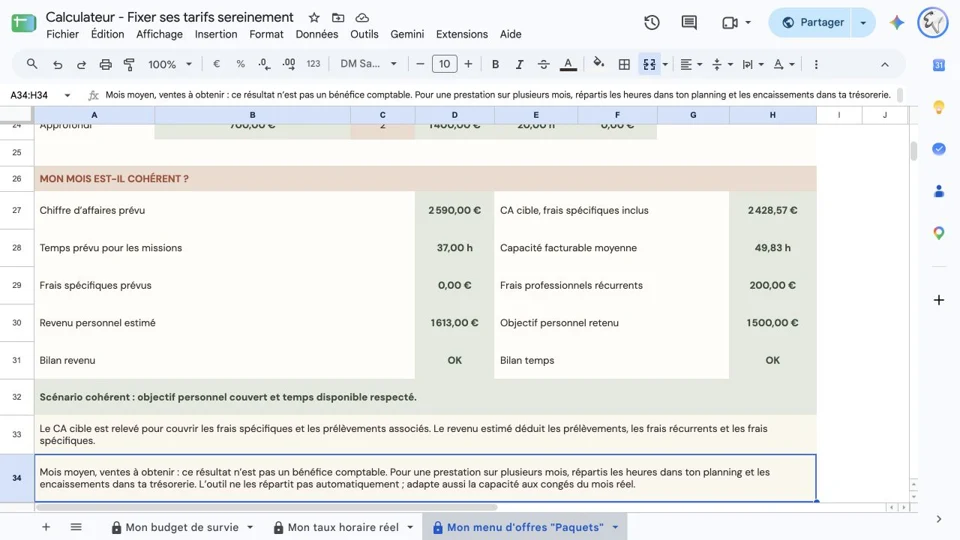Open the Extensions menu
Image resolution: width=960 pixels, height=540 pixels.
coord(462,34)
